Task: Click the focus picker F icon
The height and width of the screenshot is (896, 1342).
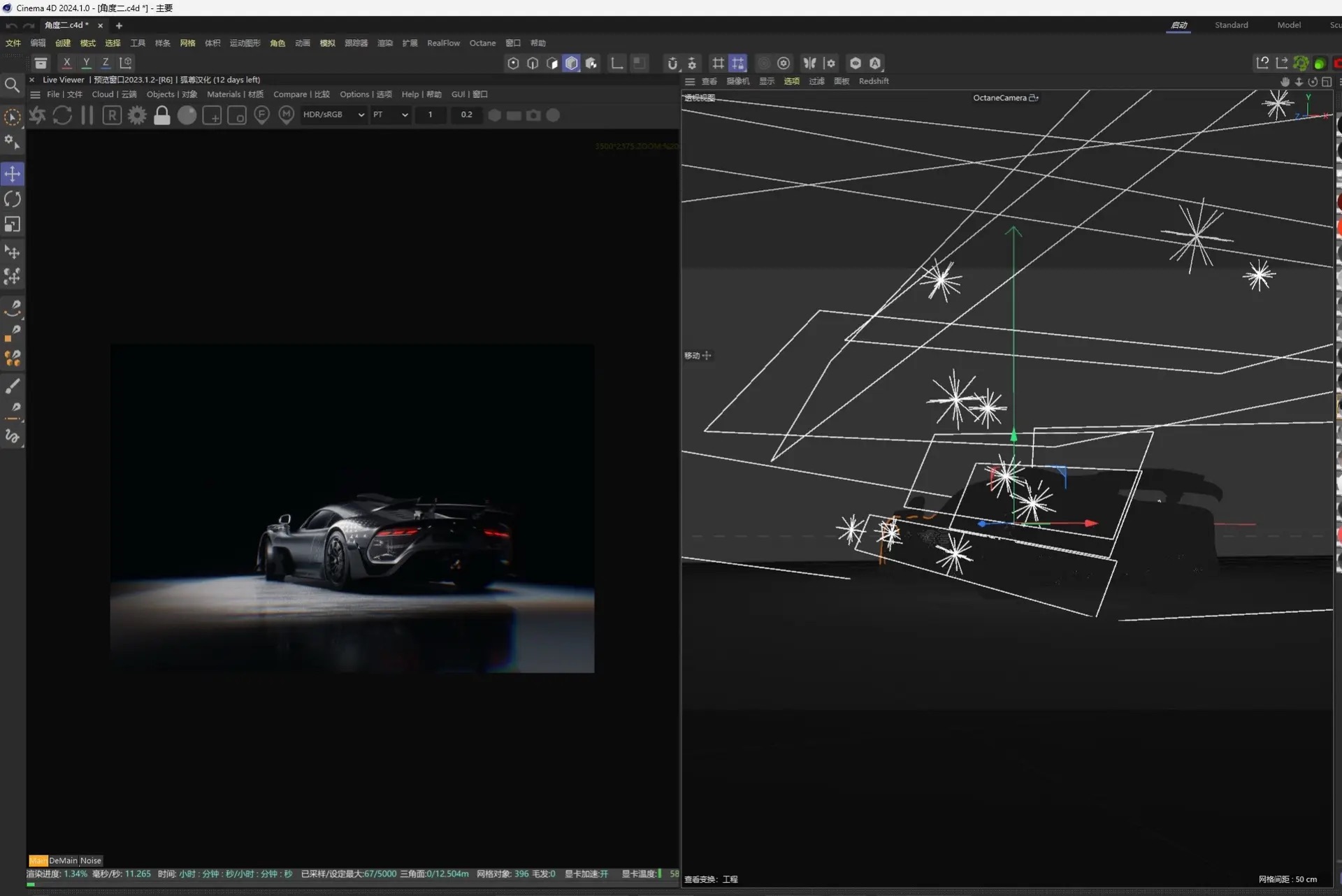Action: point(261,115)
